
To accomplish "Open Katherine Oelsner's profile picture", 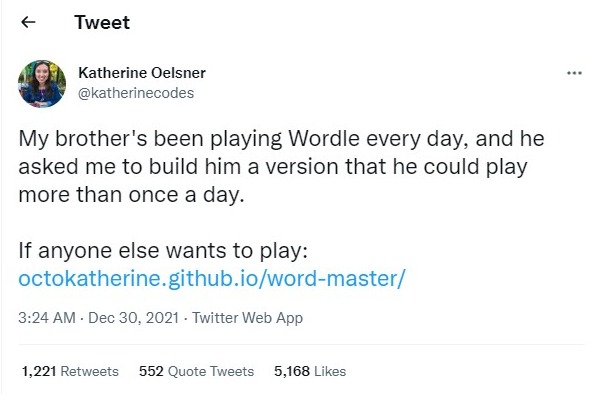I will pyautogui.click(x=42, y=84).
